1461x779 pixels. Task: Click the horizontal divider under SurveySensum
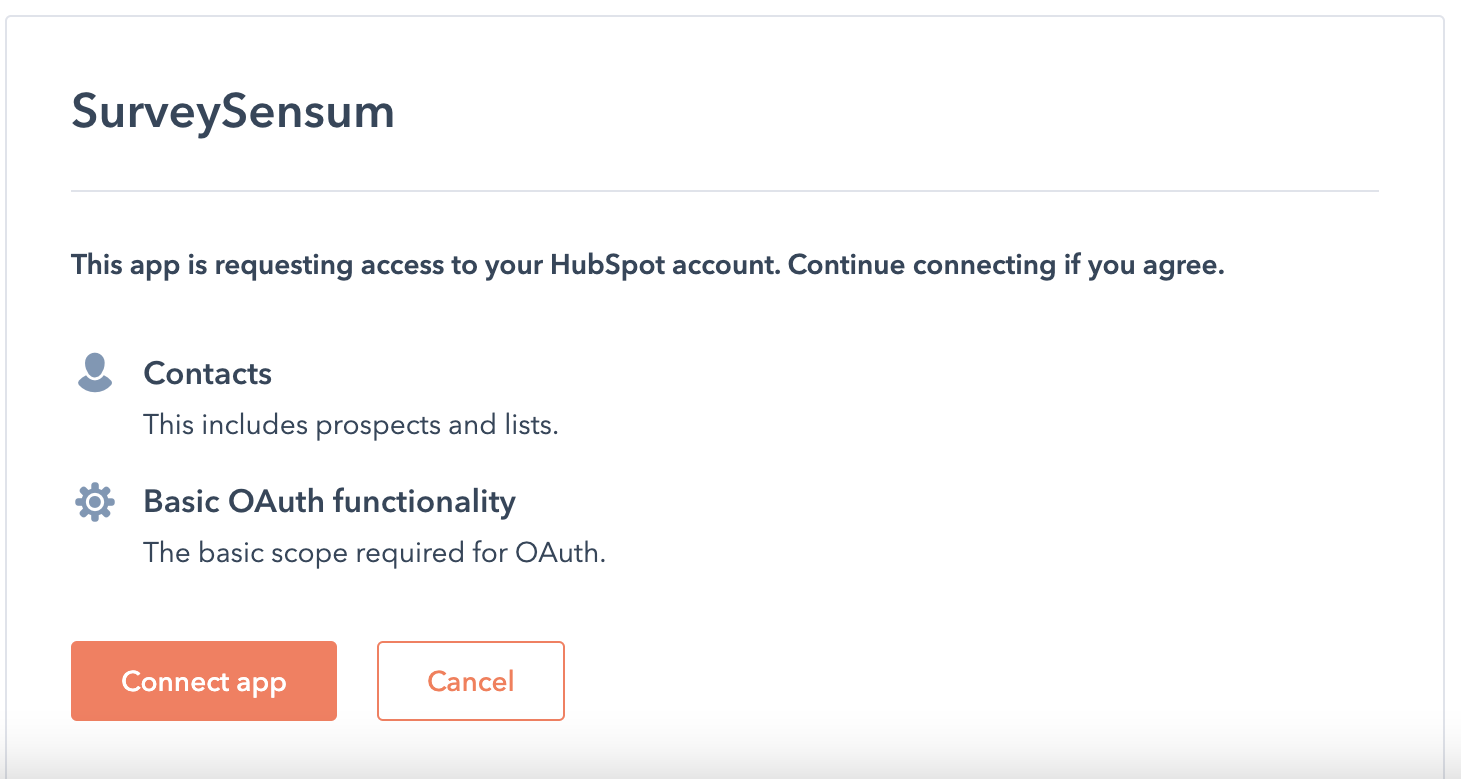725,190
